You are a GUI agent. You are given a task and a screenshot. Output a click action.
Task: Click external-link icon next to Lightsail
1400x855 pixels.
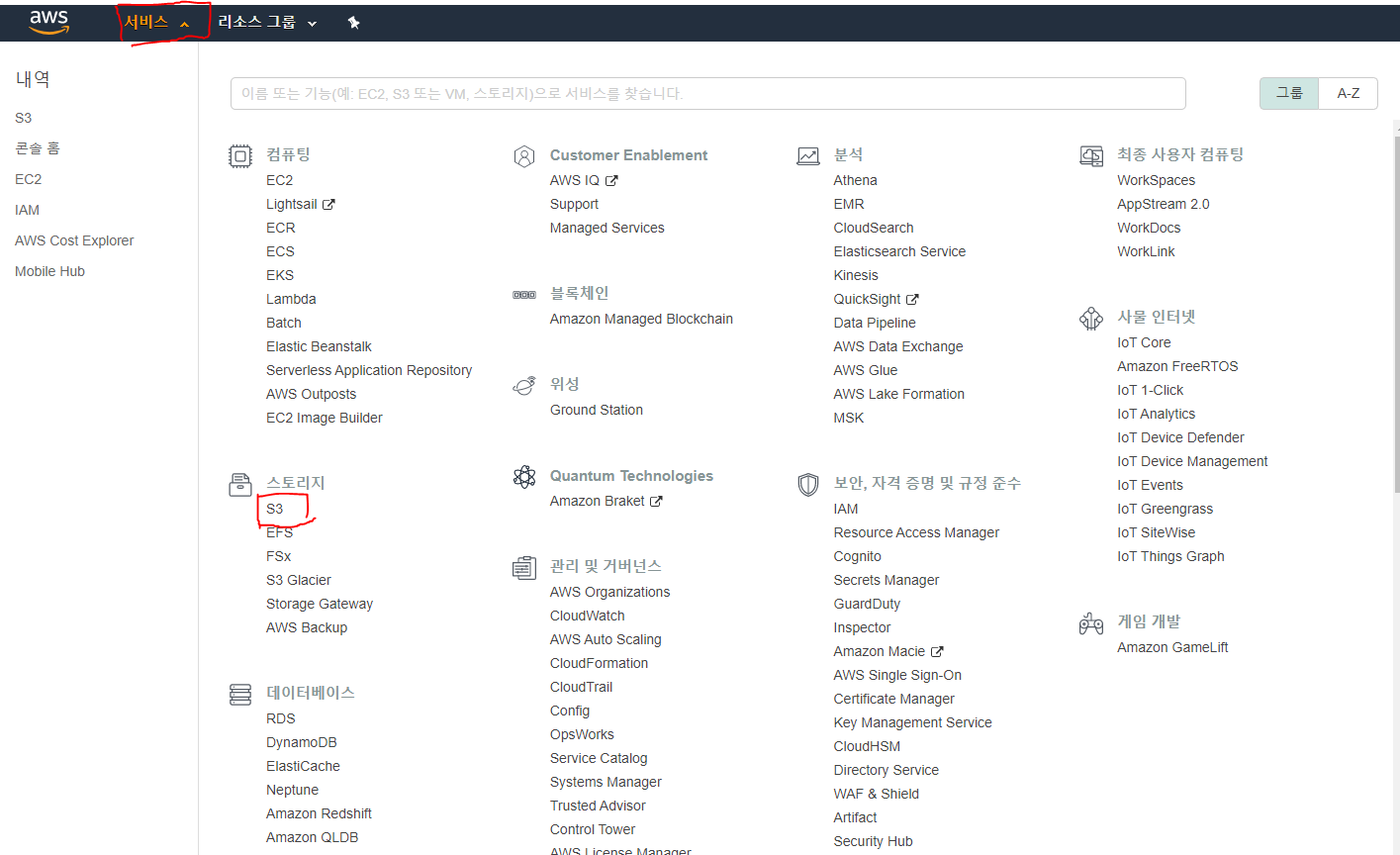coord(328,205)
